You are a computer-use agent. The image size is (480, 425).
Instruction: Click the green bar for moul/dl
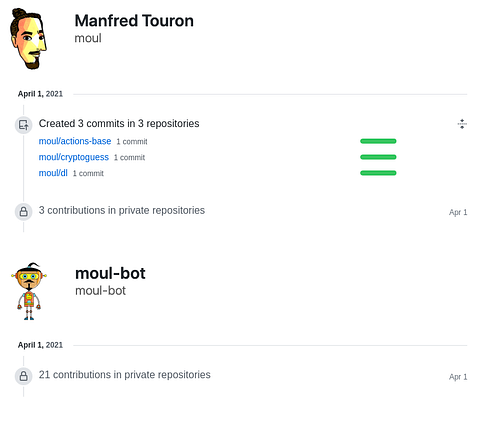[x=378, y=173]
